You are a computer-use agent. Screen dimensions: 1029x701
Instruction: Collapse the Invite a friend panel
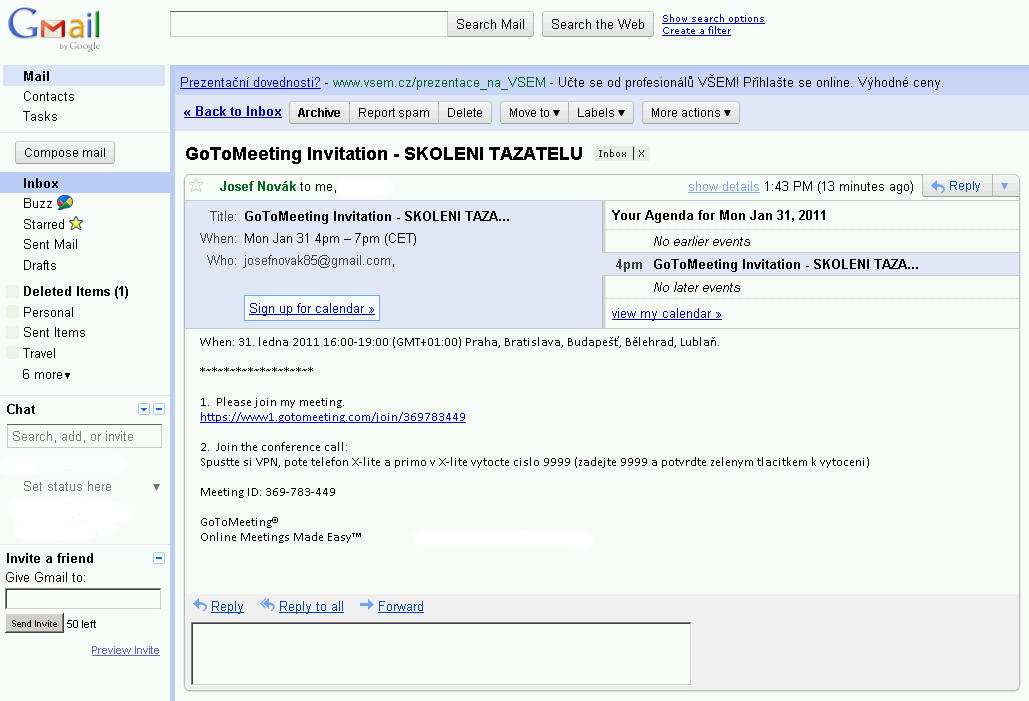pos(159,558)
